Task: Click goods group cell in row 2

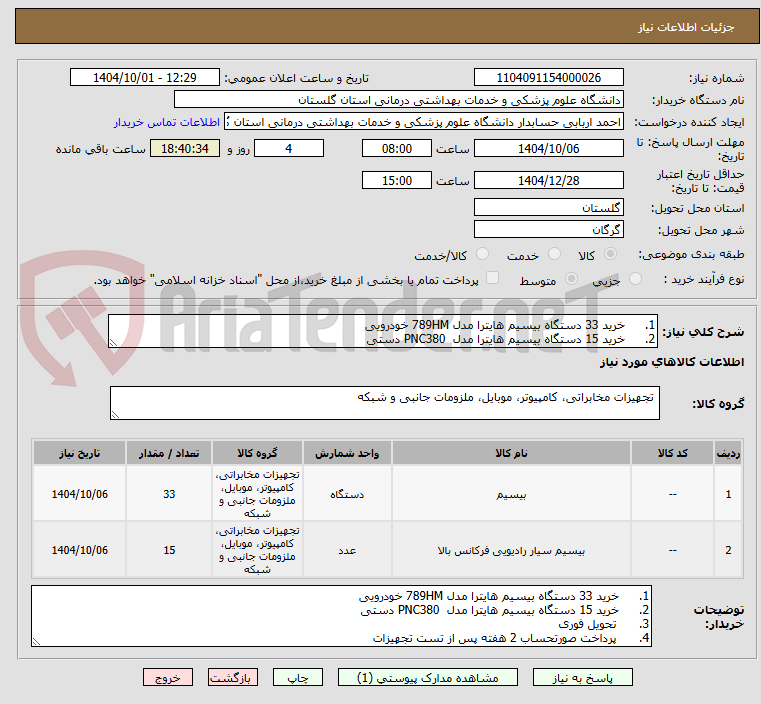Action: [x=257, y=551]
